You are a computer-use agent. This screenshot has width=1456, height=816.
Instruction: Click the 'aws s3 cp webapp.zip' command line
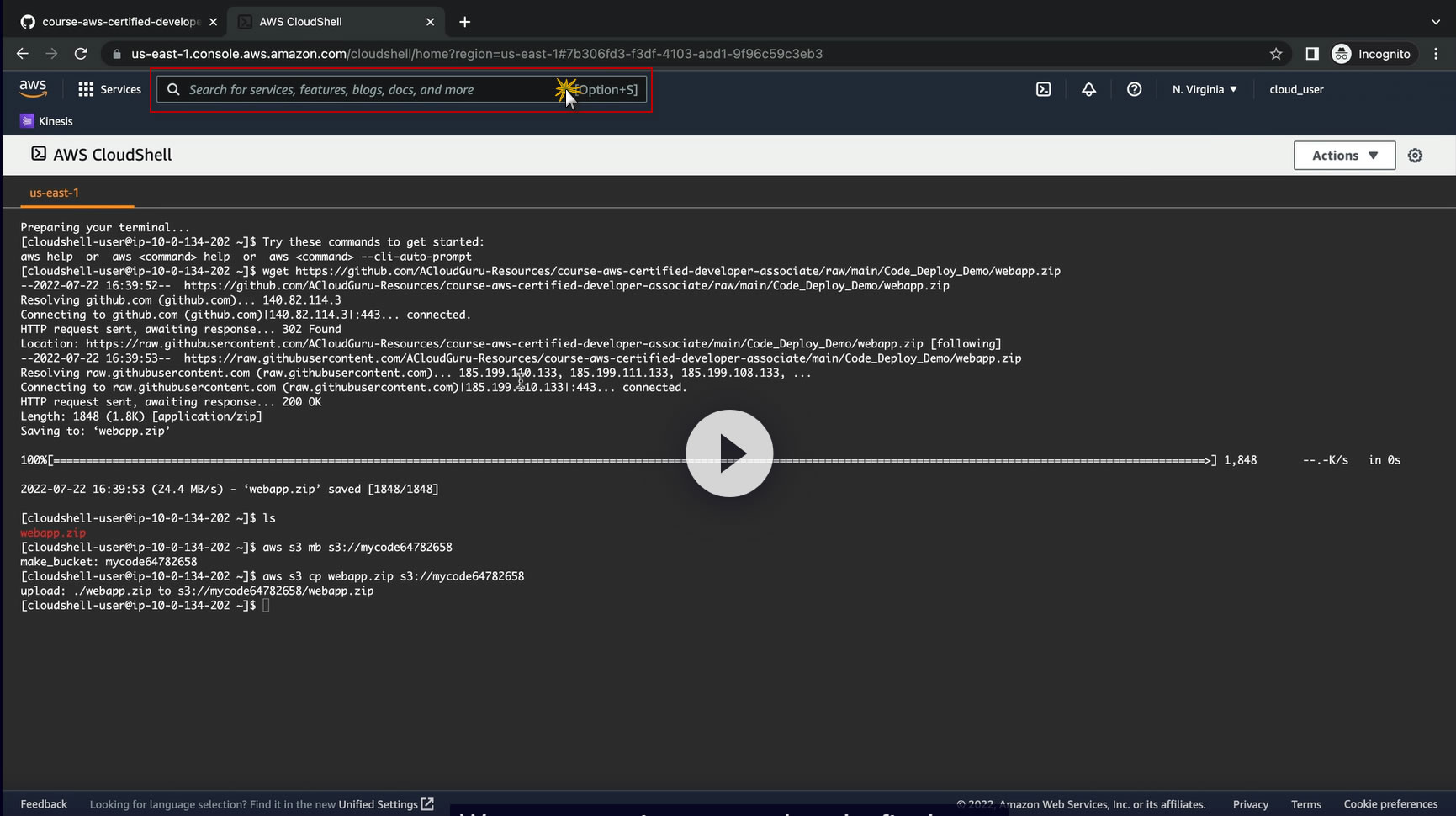click(x=272, y=576)
